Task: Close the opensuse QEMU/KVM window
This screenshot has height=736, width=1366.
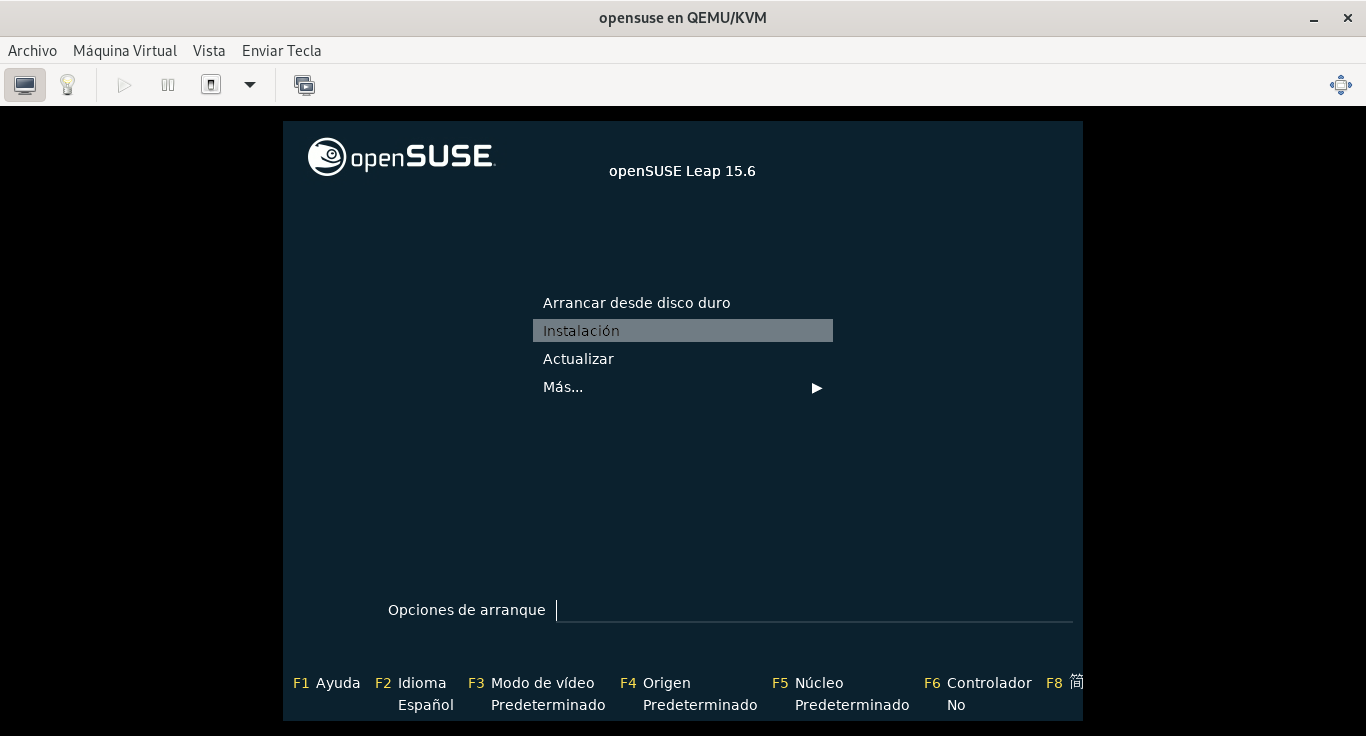Action: pos(1348,18)
